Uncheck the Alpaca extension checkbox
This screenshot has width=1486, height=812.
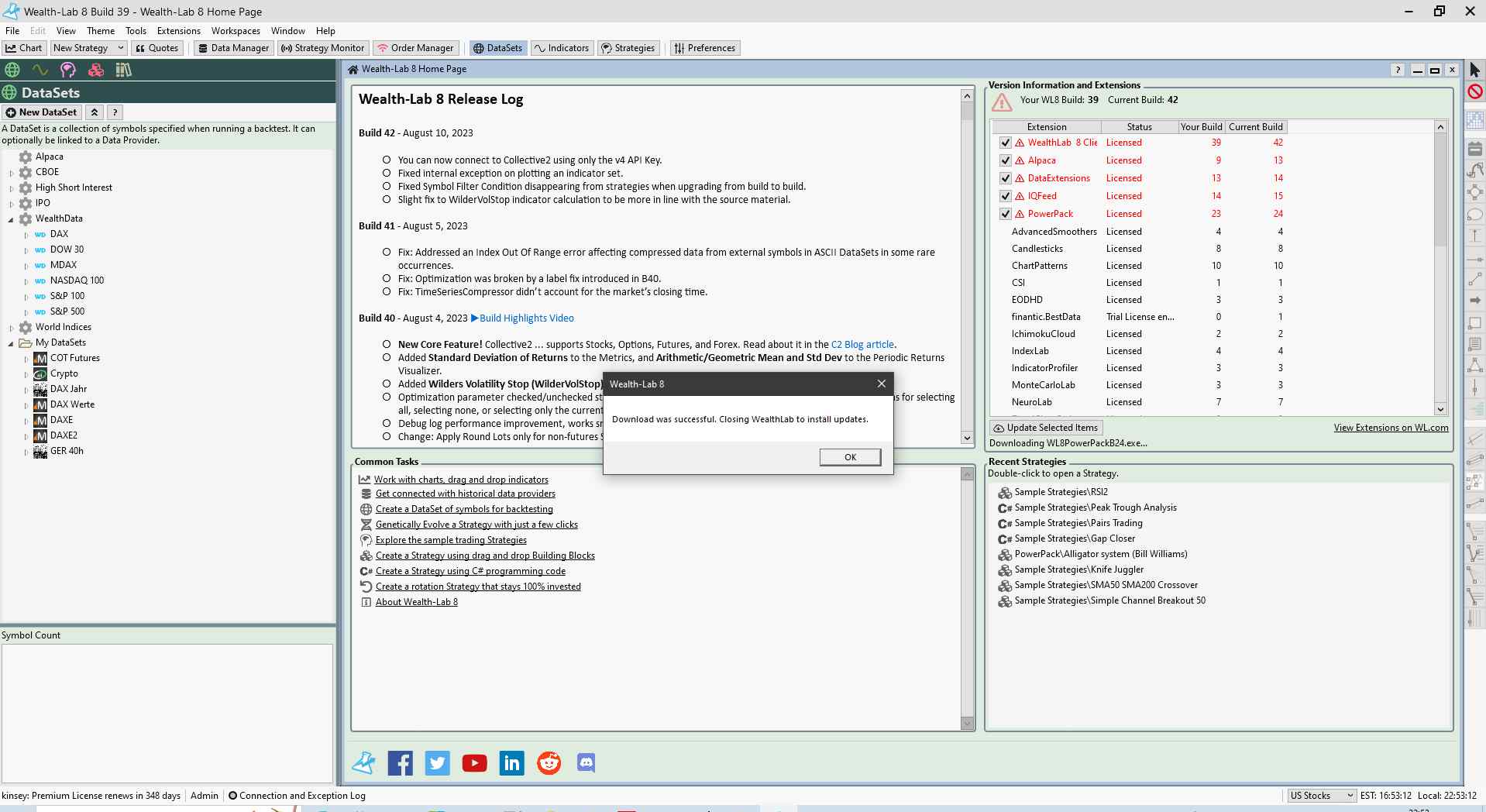point(1005,160)
